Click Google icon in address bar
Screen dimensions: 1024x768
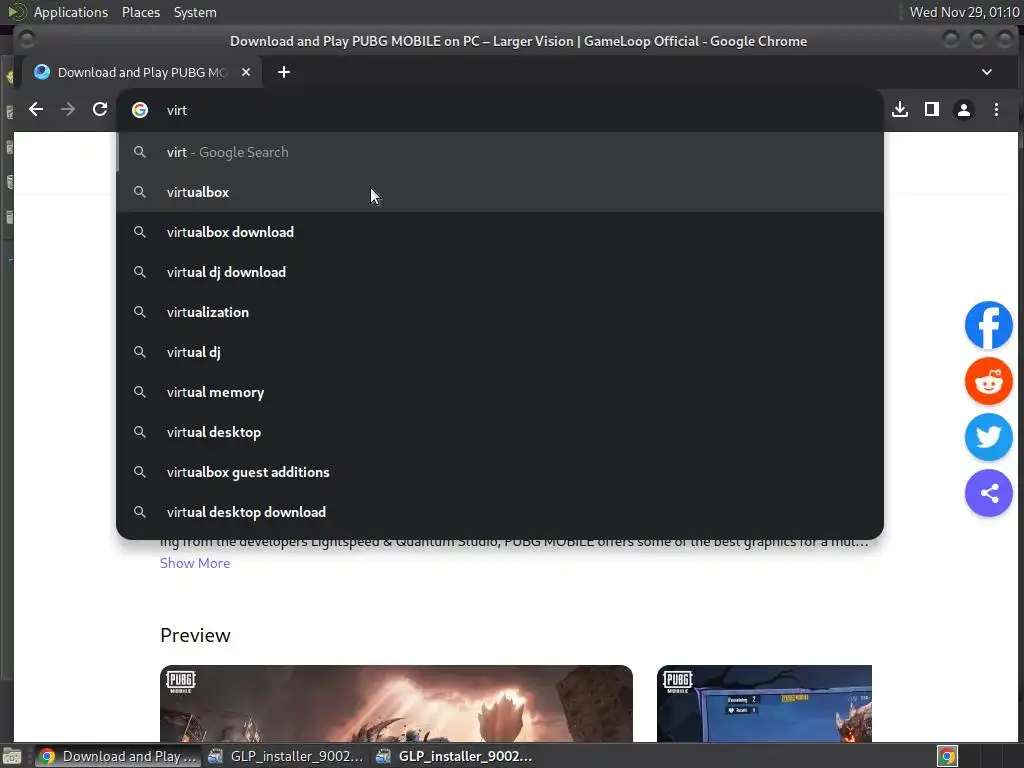pyautogui.click(x=140, y=110)
